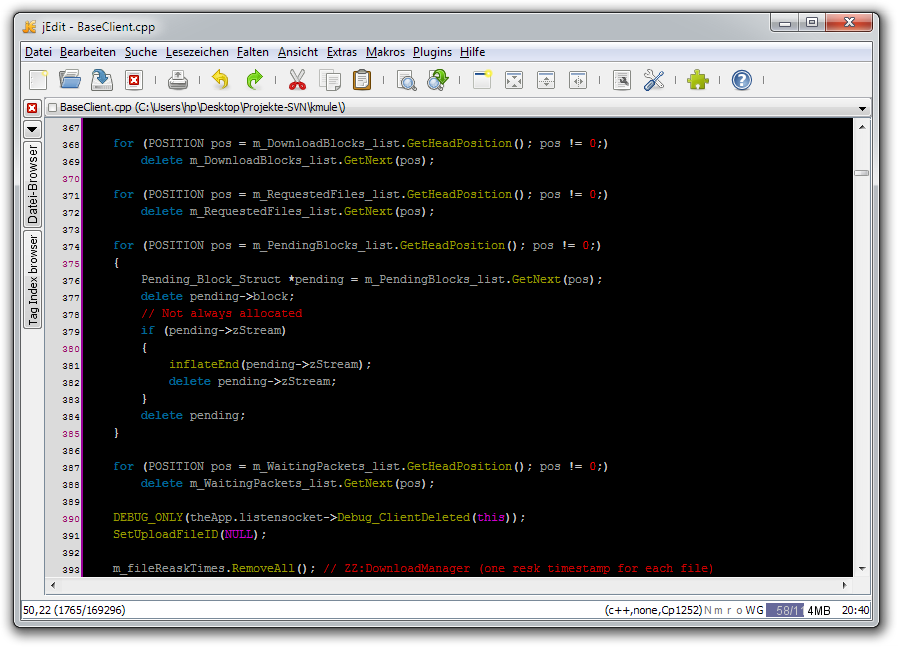Click the Find magnifier icon in the toolbar
The width and height of the screenshot is (898, 647).
(406, 81)
